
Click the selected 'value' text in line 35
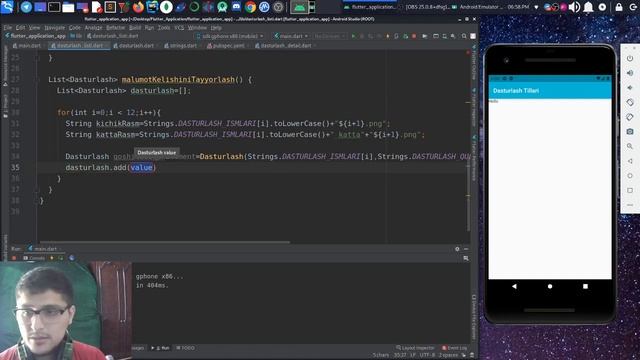tap(141, 168)
